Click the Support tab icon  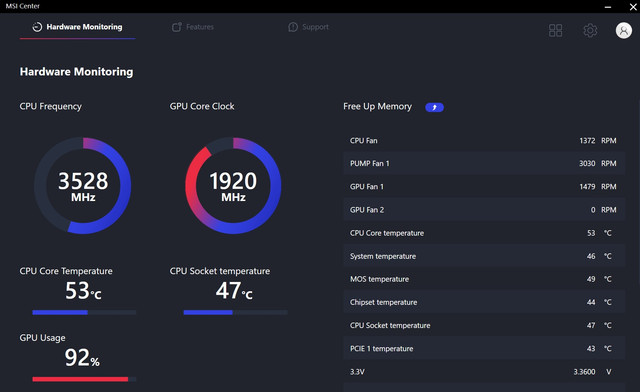(293, 27)
